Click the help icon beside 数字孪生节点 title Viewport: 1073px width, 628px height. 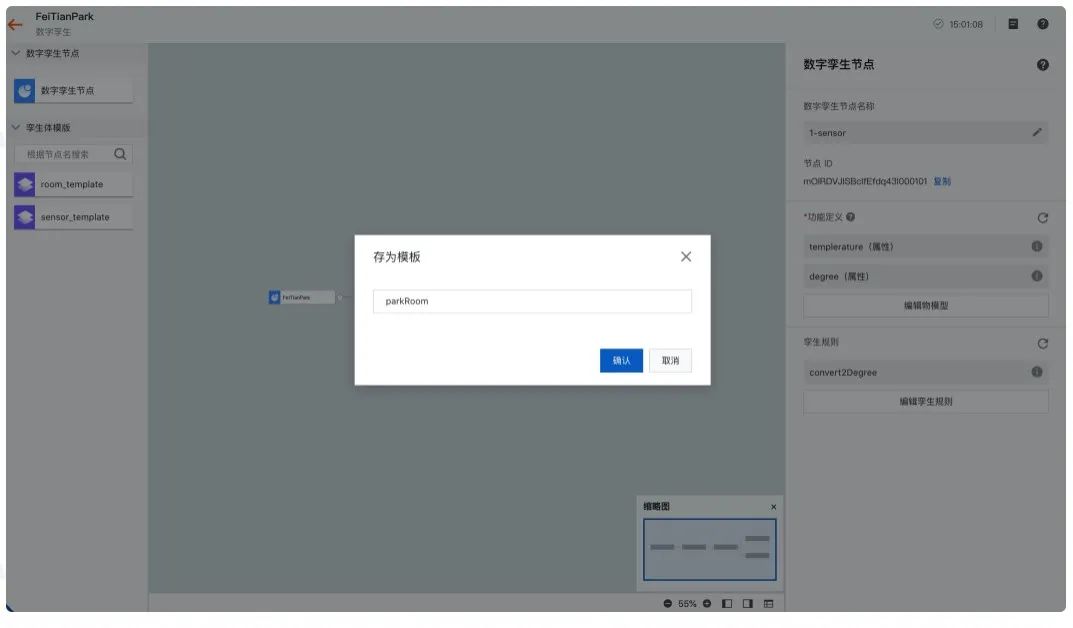1042,65
